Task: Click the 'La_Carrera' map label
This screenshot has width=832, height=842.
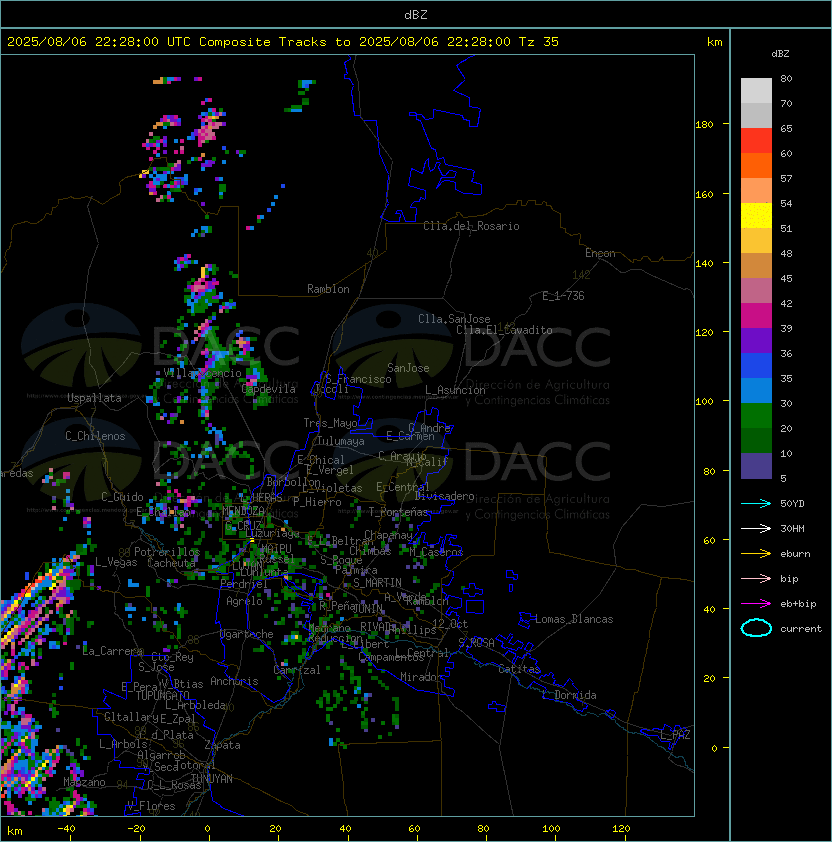Action: tap(113, 651)
